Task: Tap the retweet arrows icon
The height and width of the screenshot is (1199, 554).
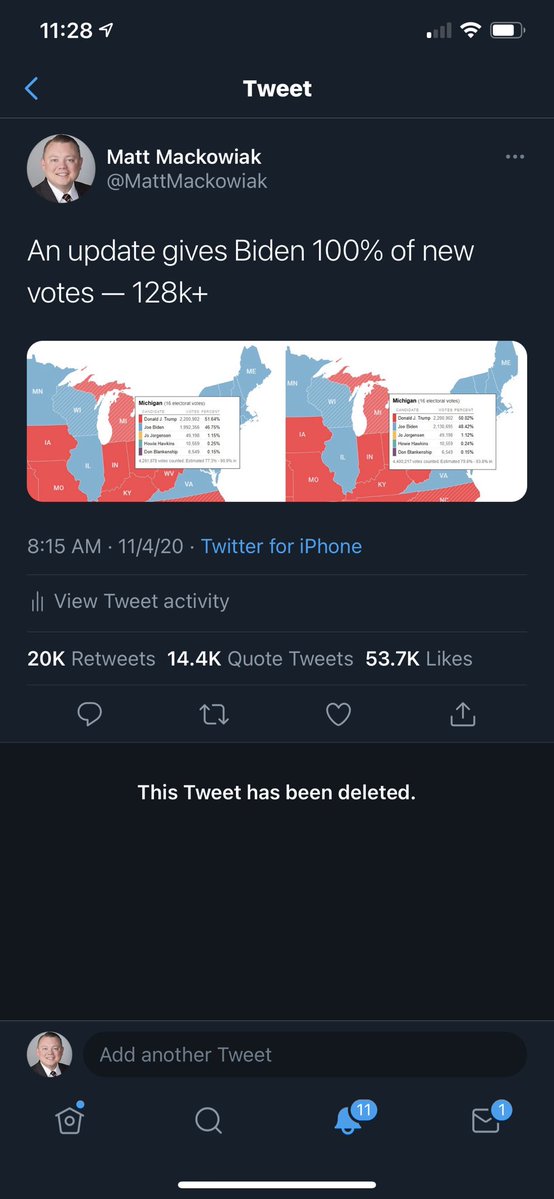Action: tap(213, 714)
